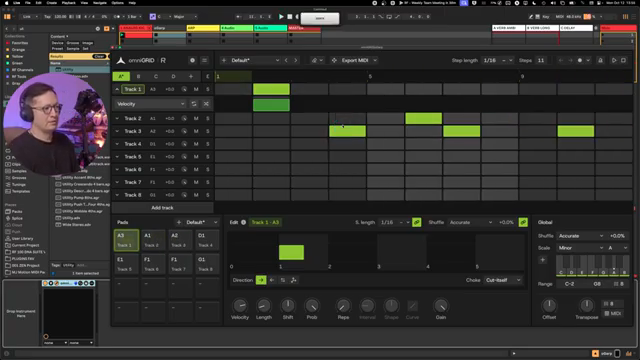Open the Ableton File menu
This screenshot has height=360, width=640.
pos(28,3)
